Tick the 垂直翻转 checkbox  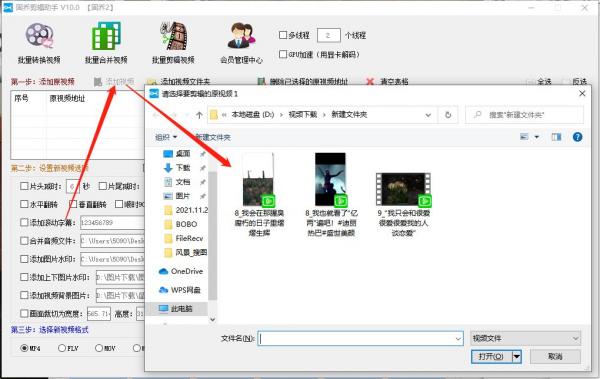[73, 204]
